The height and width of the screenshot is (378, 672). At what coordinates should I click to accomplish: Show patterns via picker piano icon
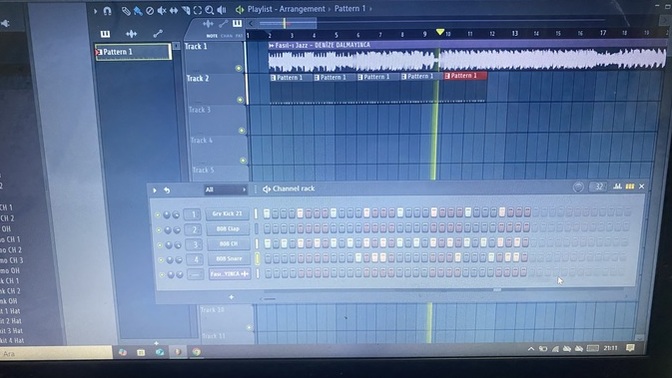pos(105,34)
